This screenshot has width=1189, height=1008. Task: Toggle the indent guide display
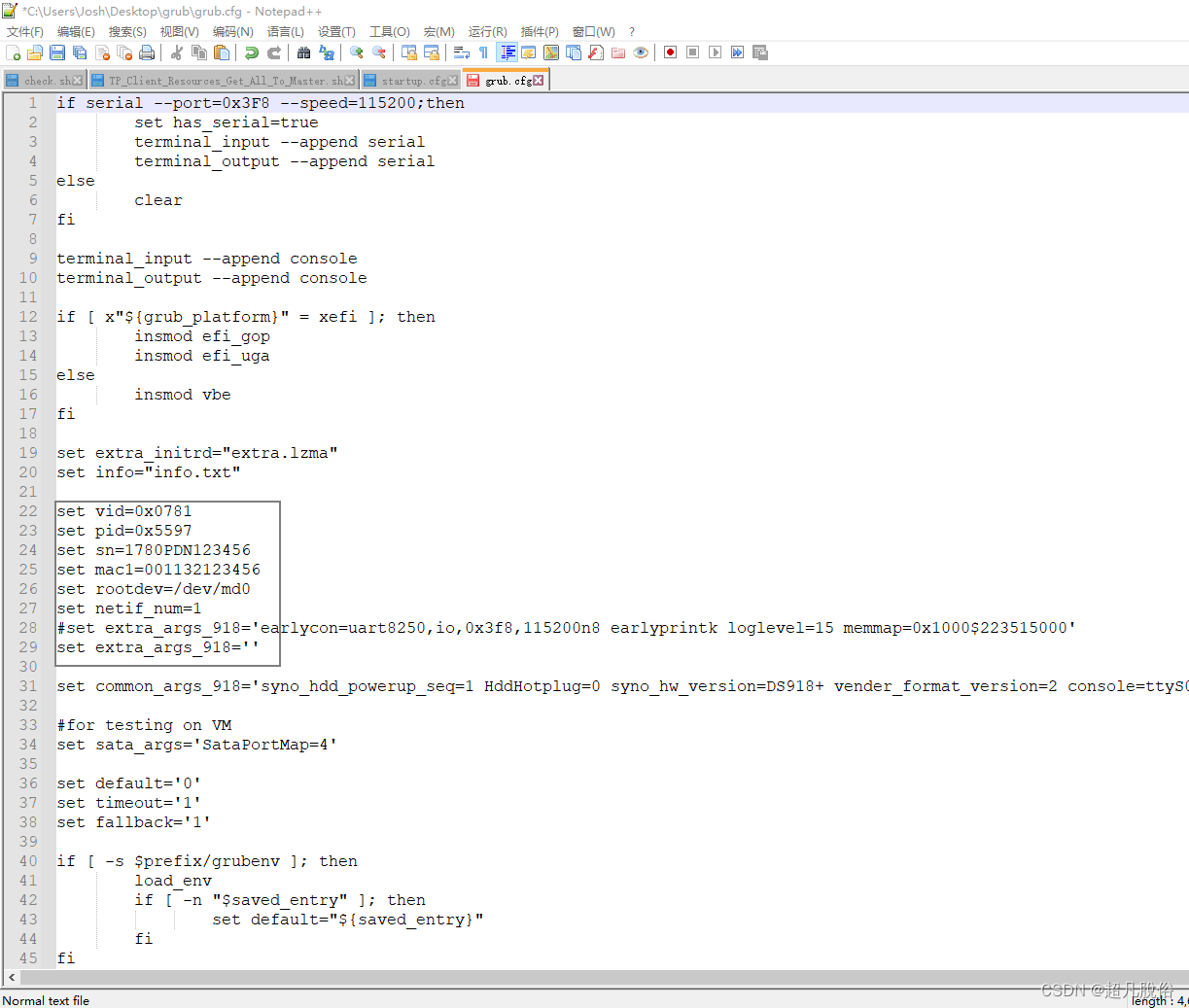507,52
